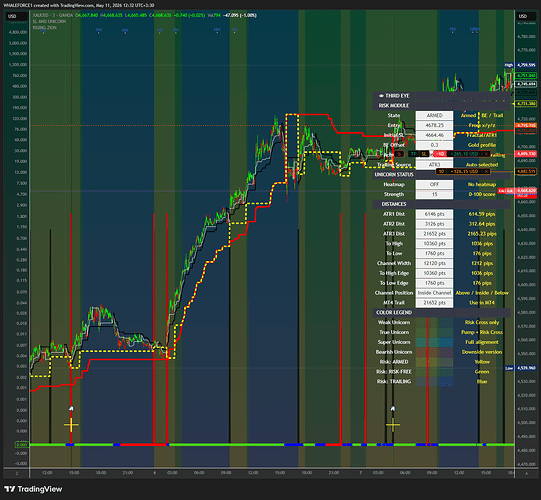Screen dimensions: 541x500
Task: Click the 12:00 label on the time axis
Action: [47, 473]
